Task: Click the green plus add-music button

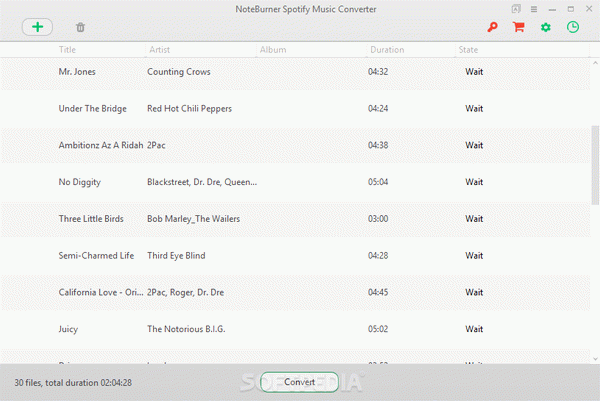Action: [x=37, y=27]
